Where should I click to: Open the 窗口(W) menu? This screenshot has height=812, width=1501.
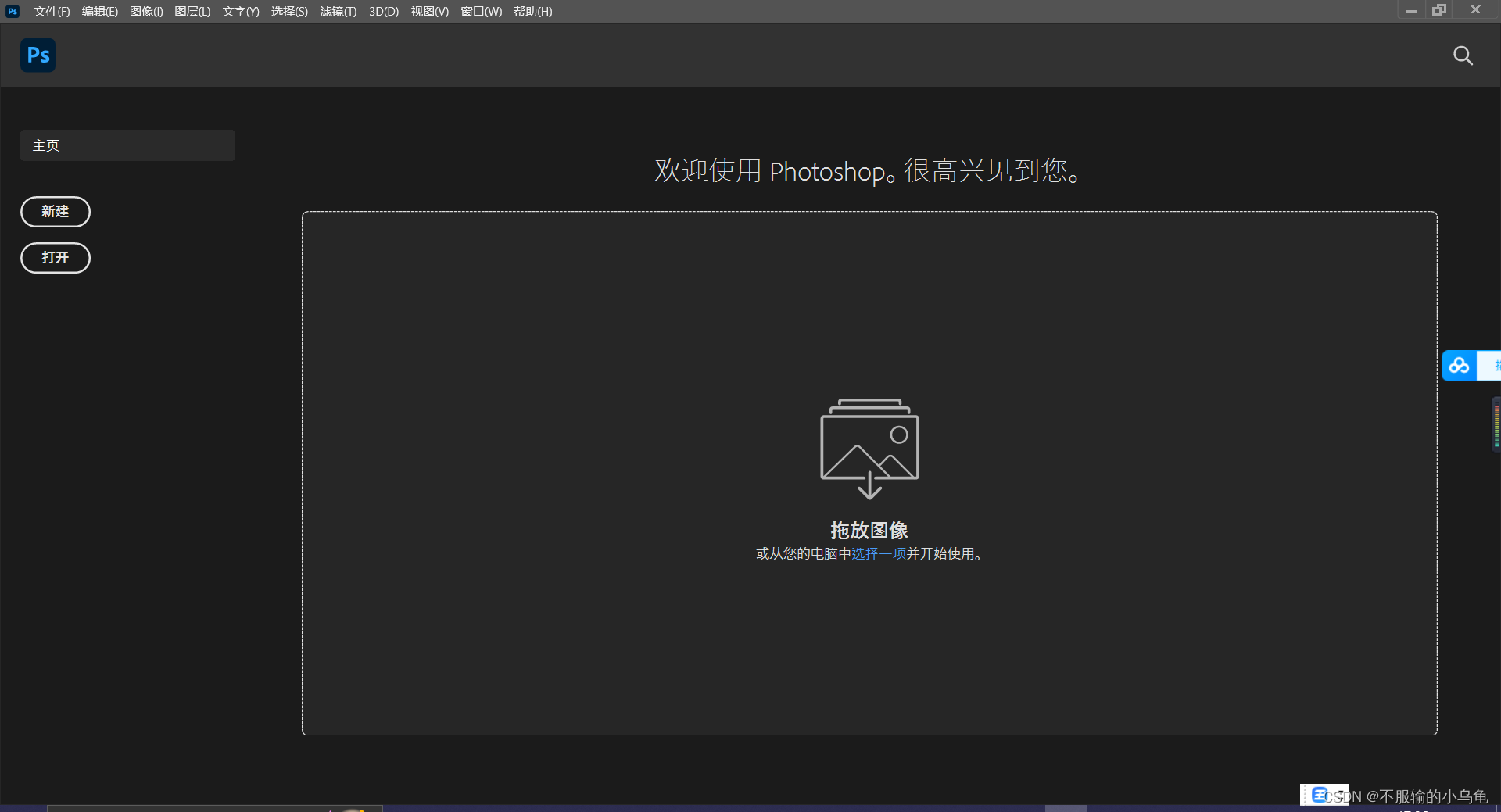pyautogui.click(x=481, y=12)
